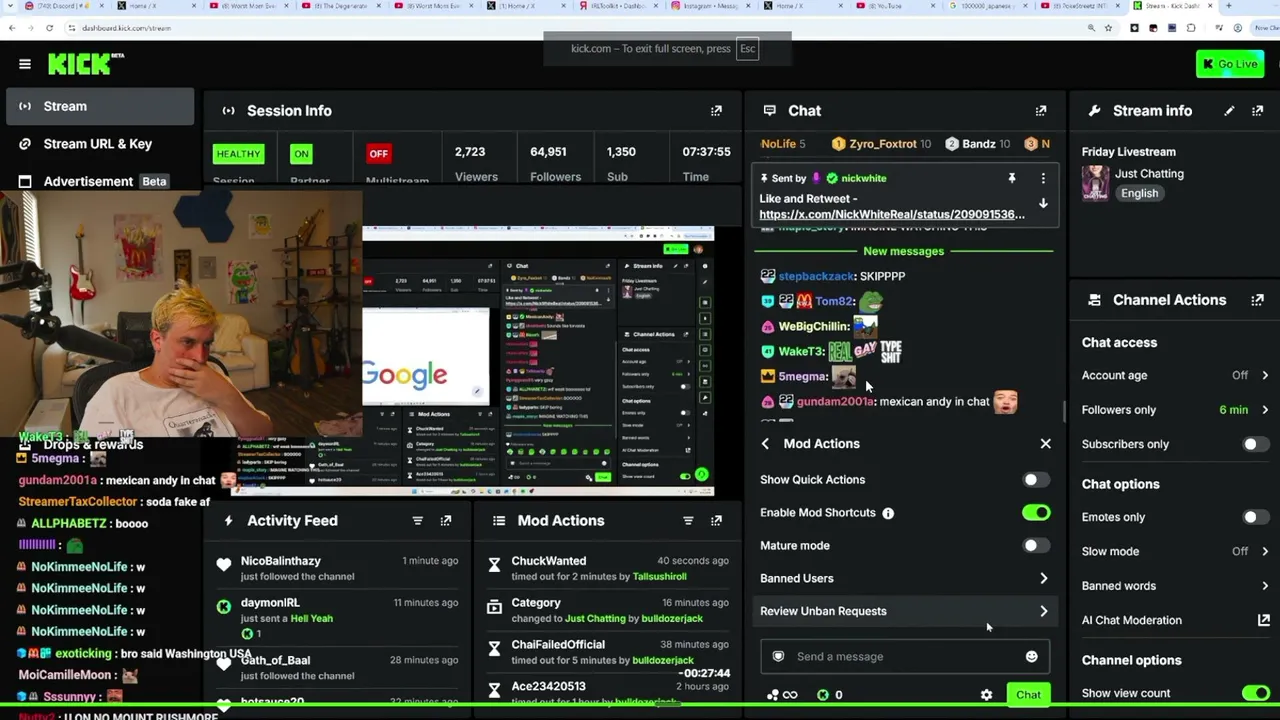Click the Just Chatting category thumbnail
This screenshot has width=1280, height=720.
(1096, 183)
